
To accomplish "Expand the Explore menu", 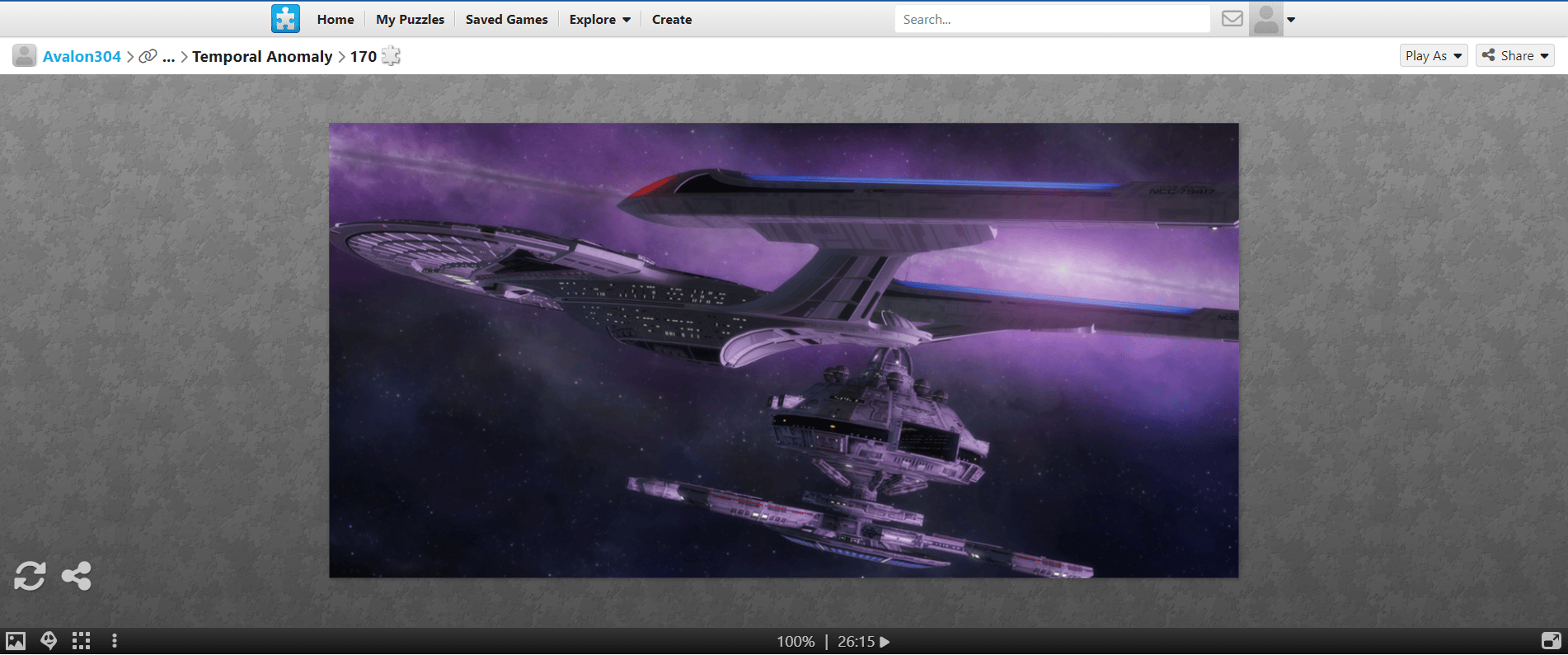I will point(599,20).
